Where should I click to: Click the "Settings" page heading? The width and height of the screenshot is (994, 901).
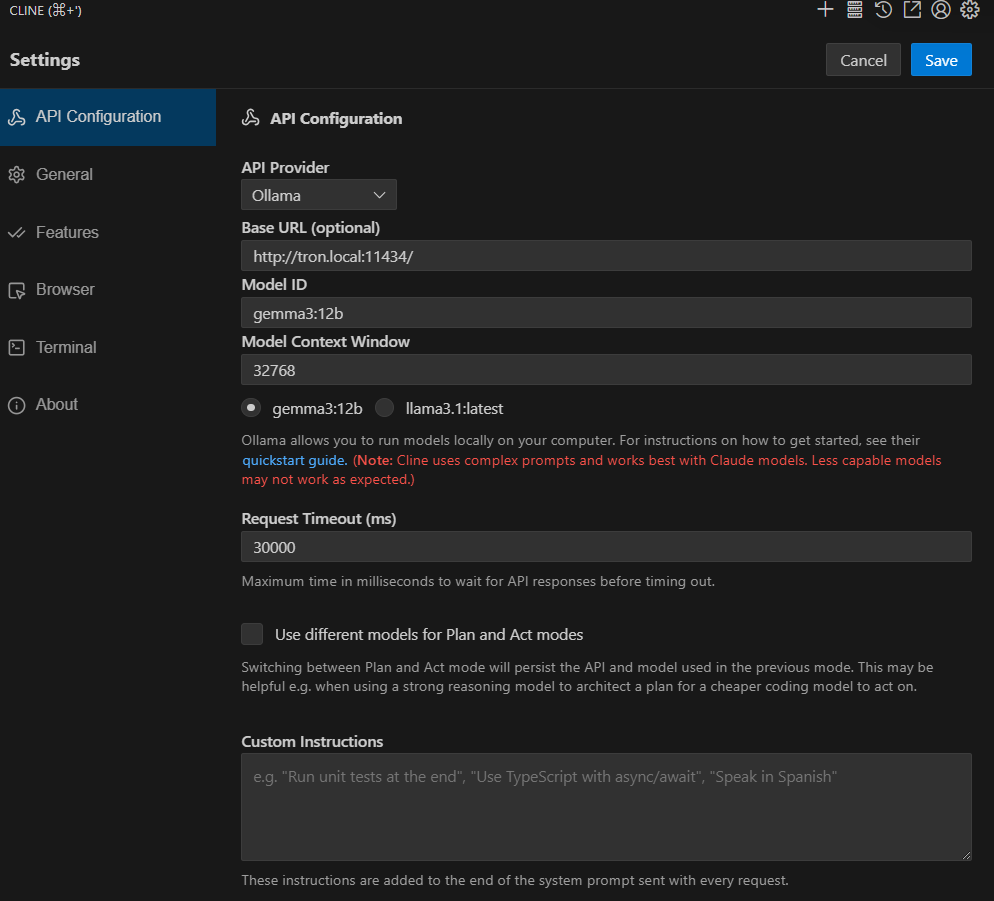pos(45,60)
